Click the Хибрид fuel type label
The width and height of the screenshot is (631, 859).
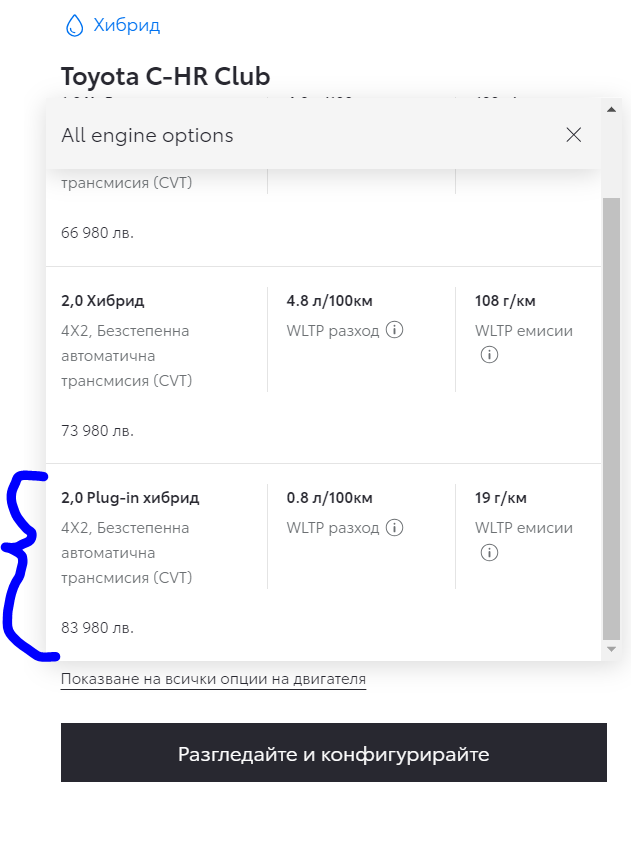pos(126,26)
